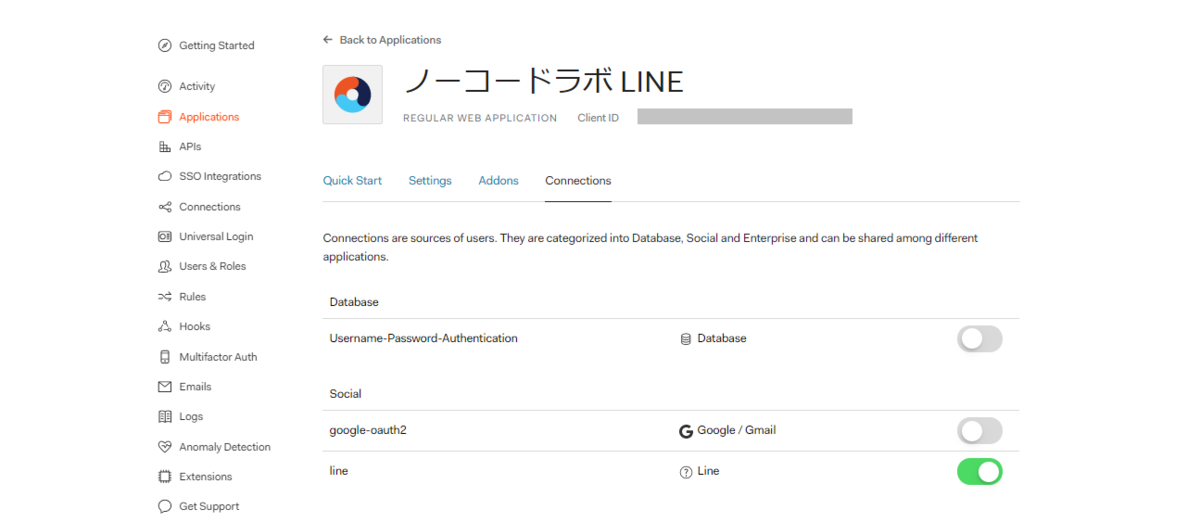1200x522 pixels.
Task: Click the masked Client ID field
Action: tap(745, 116)
